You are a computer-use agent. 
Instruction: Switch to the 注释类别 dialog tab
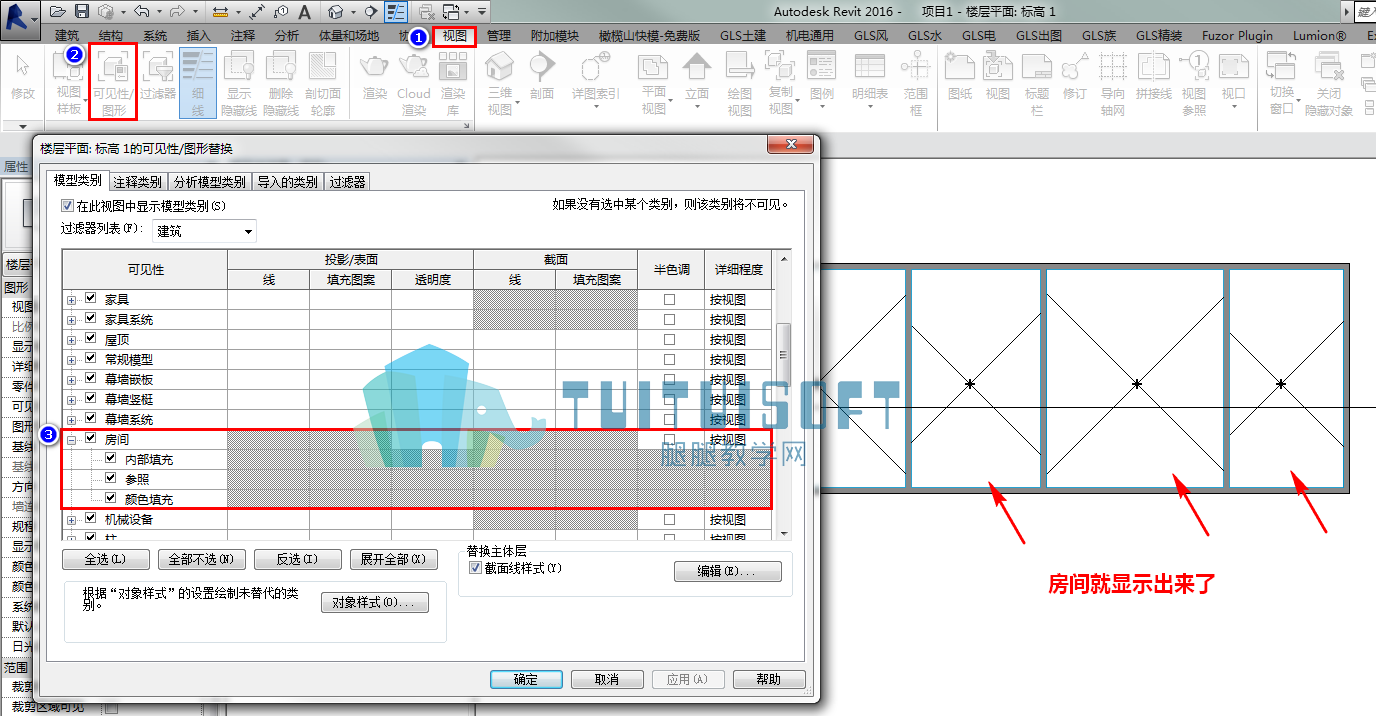[x=137, y=182]
